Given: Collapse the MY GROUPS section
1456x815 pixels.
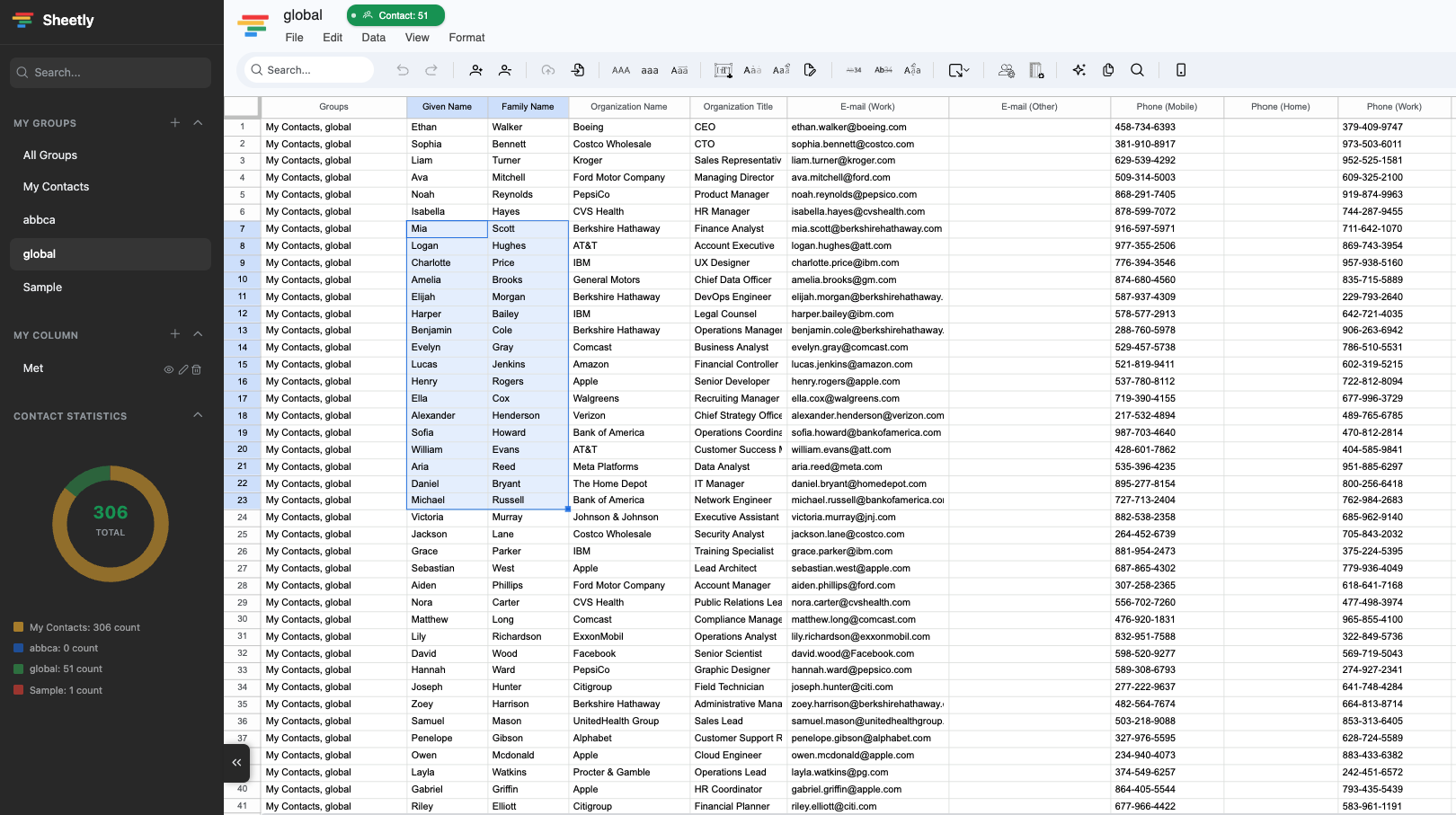Looking at the screenshot, I should pos(198,123).
